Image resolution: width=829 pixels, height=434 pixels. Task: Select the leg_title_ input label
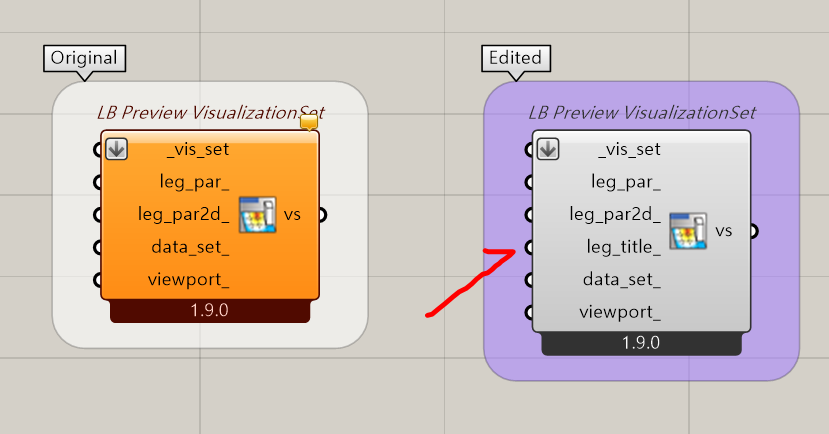click(x=623, y=247)
